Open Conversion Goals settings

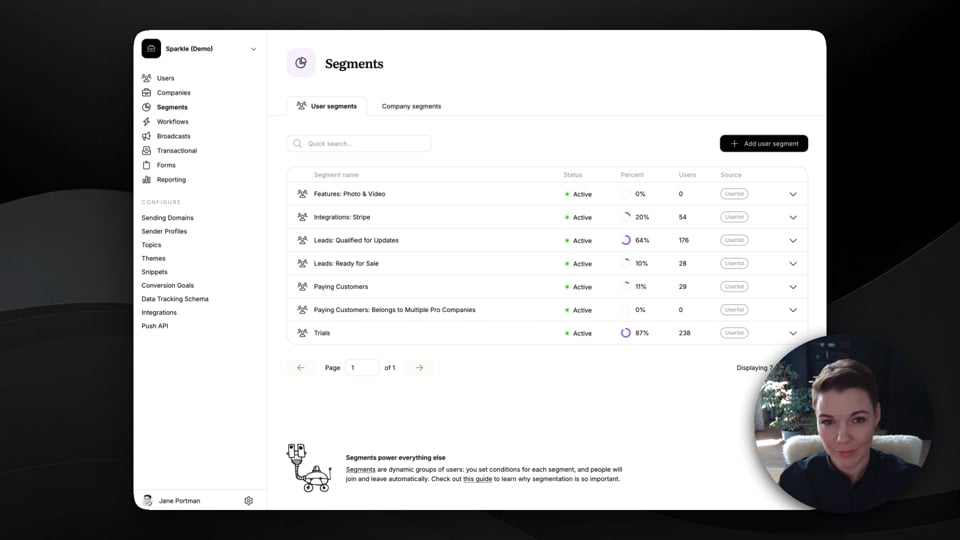tap(168, 285)
